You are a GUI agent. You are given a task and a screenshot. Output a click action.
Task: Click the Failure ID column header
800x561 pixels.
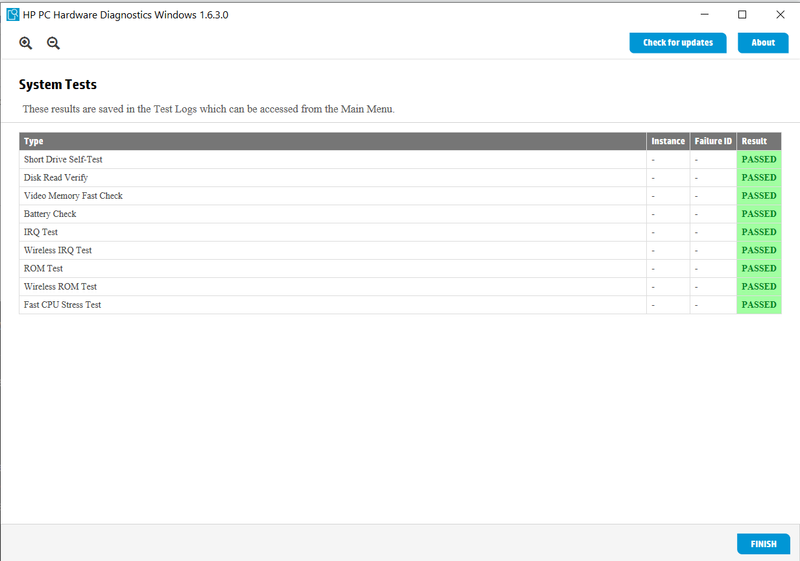pos(713,141)
